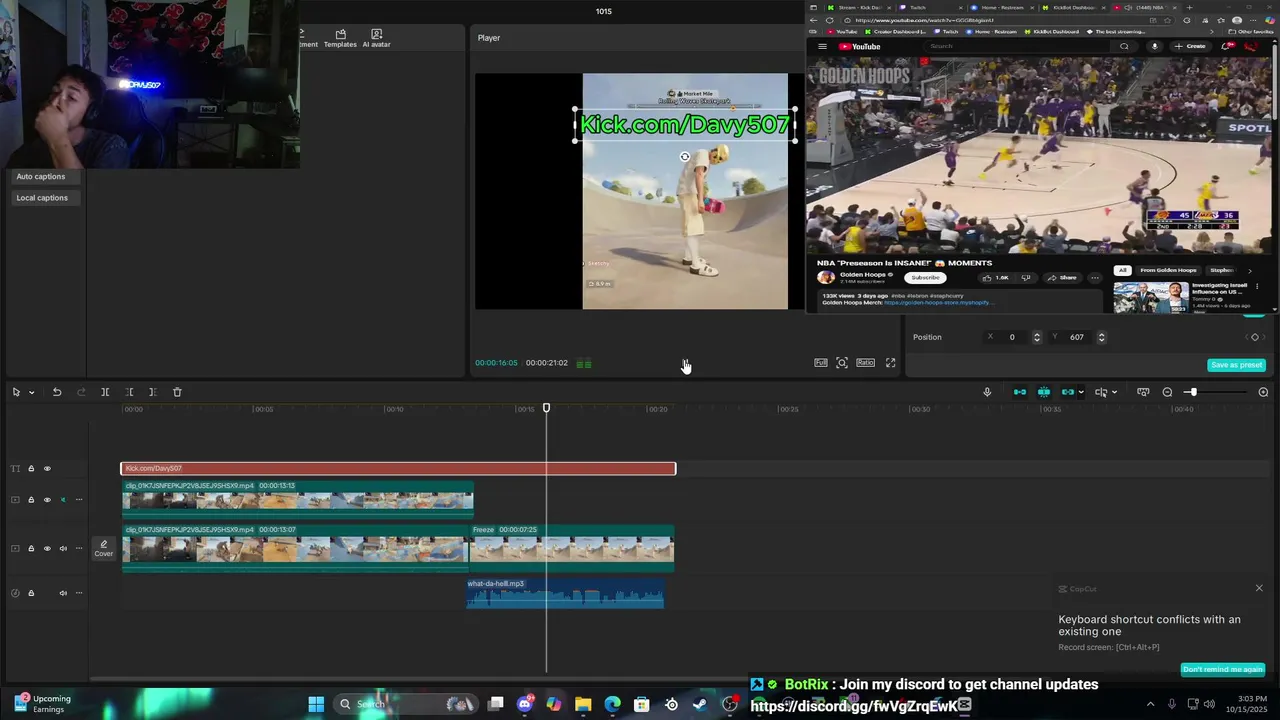Open more options for audio track
This screenshot has height=720, width=1280.
(x=79, y=593)
